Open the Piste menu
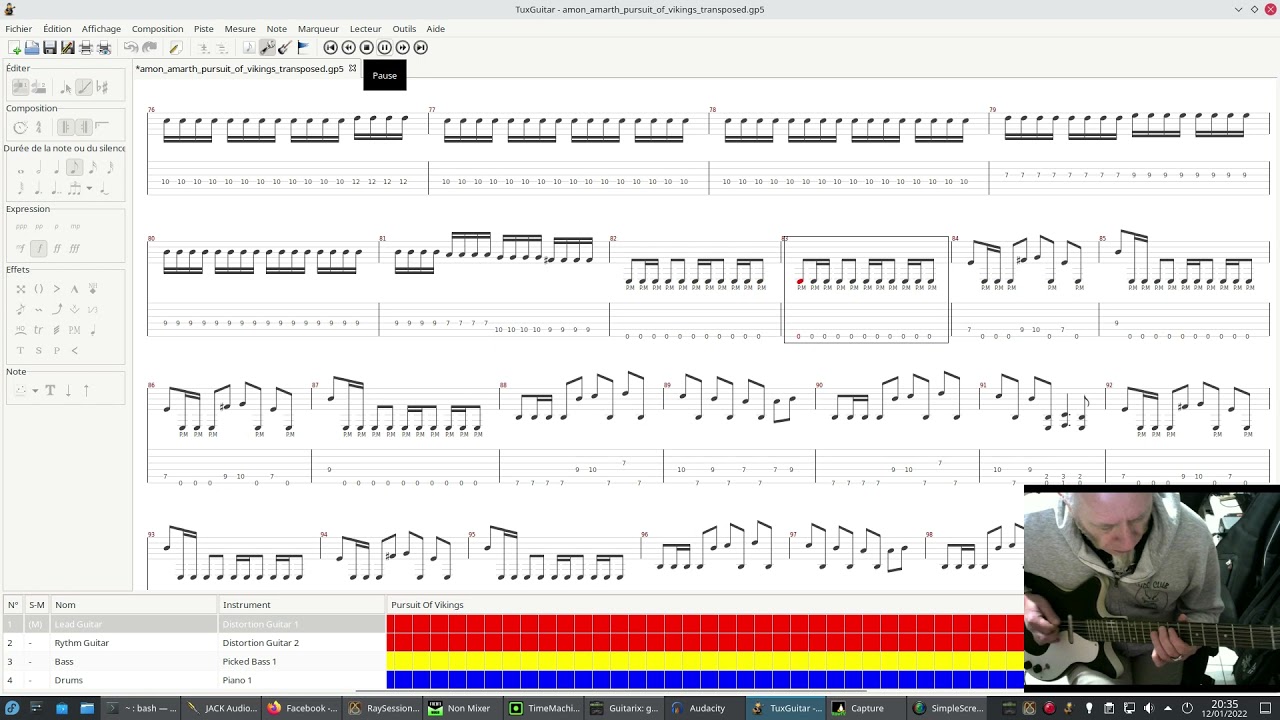 pos(204,29)
